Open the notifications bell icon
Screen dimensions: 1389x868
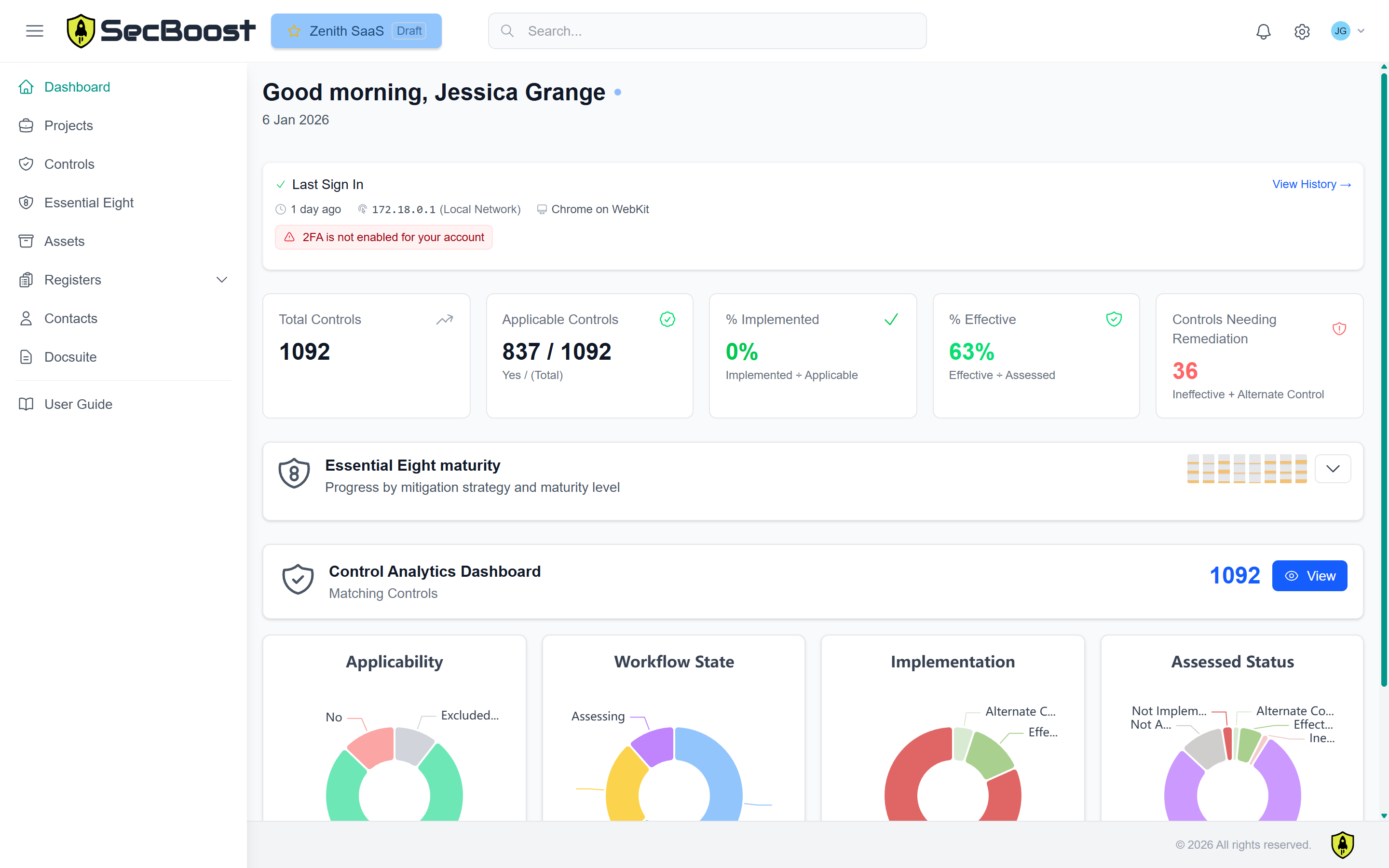click(x=1263, y=31)
